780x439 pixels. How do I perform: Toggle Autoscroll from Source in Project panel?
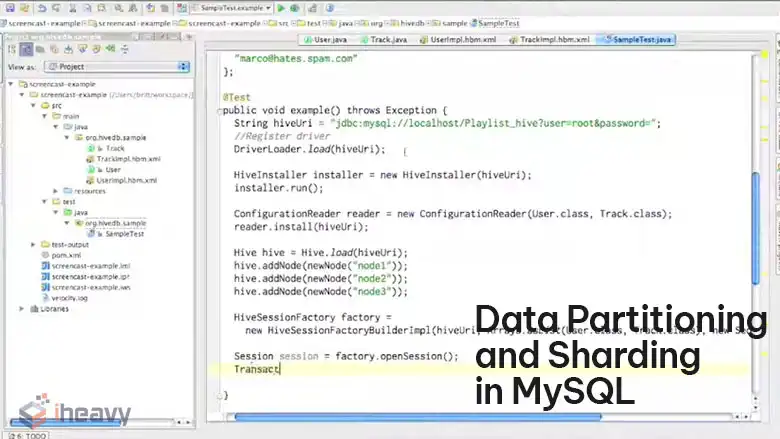[x=96, y=49]
